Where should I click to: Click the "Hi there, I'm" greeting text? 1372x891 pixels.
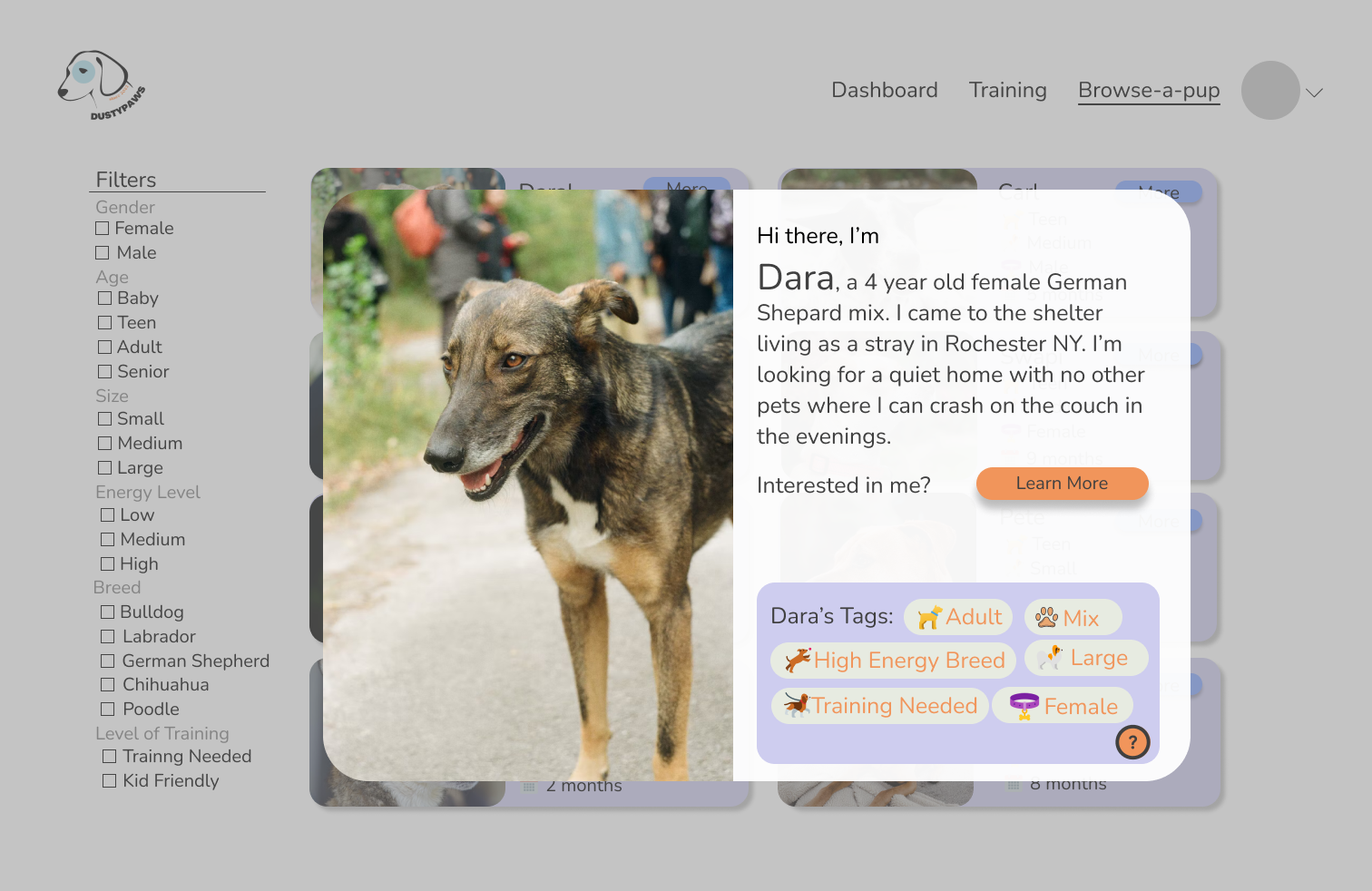818,236
